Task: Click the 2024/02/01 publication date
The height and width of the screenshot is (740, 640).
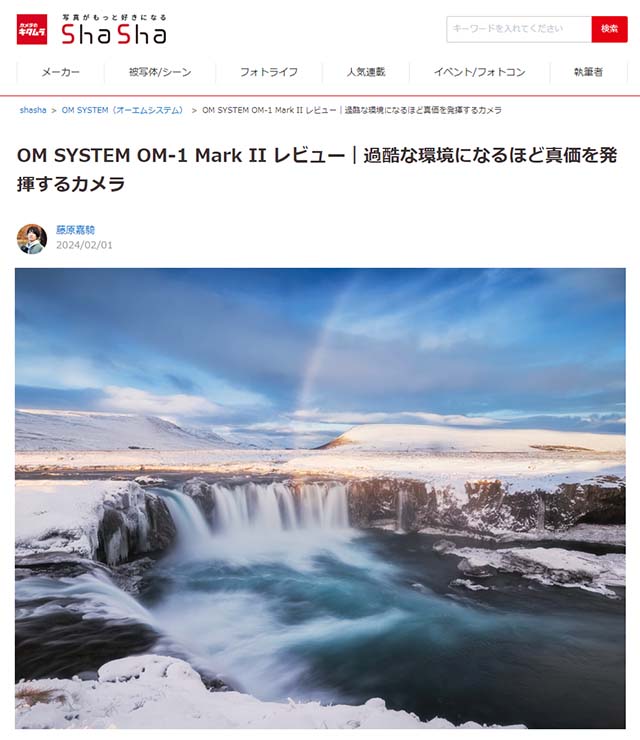Action: (84, 245)
